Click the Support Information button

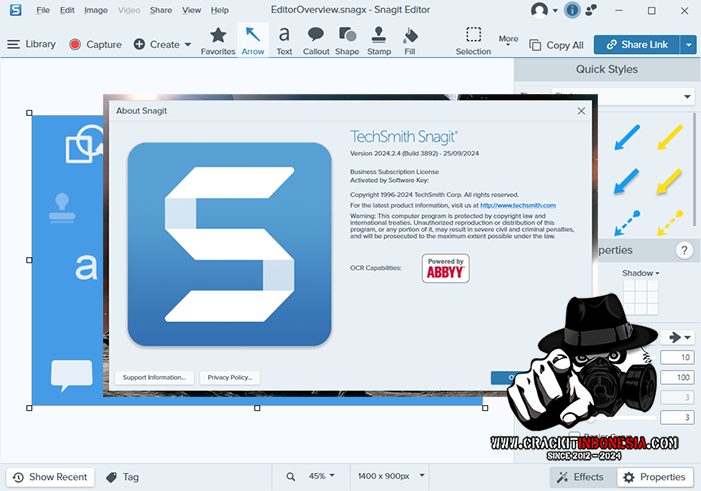(x=153, y=377)
